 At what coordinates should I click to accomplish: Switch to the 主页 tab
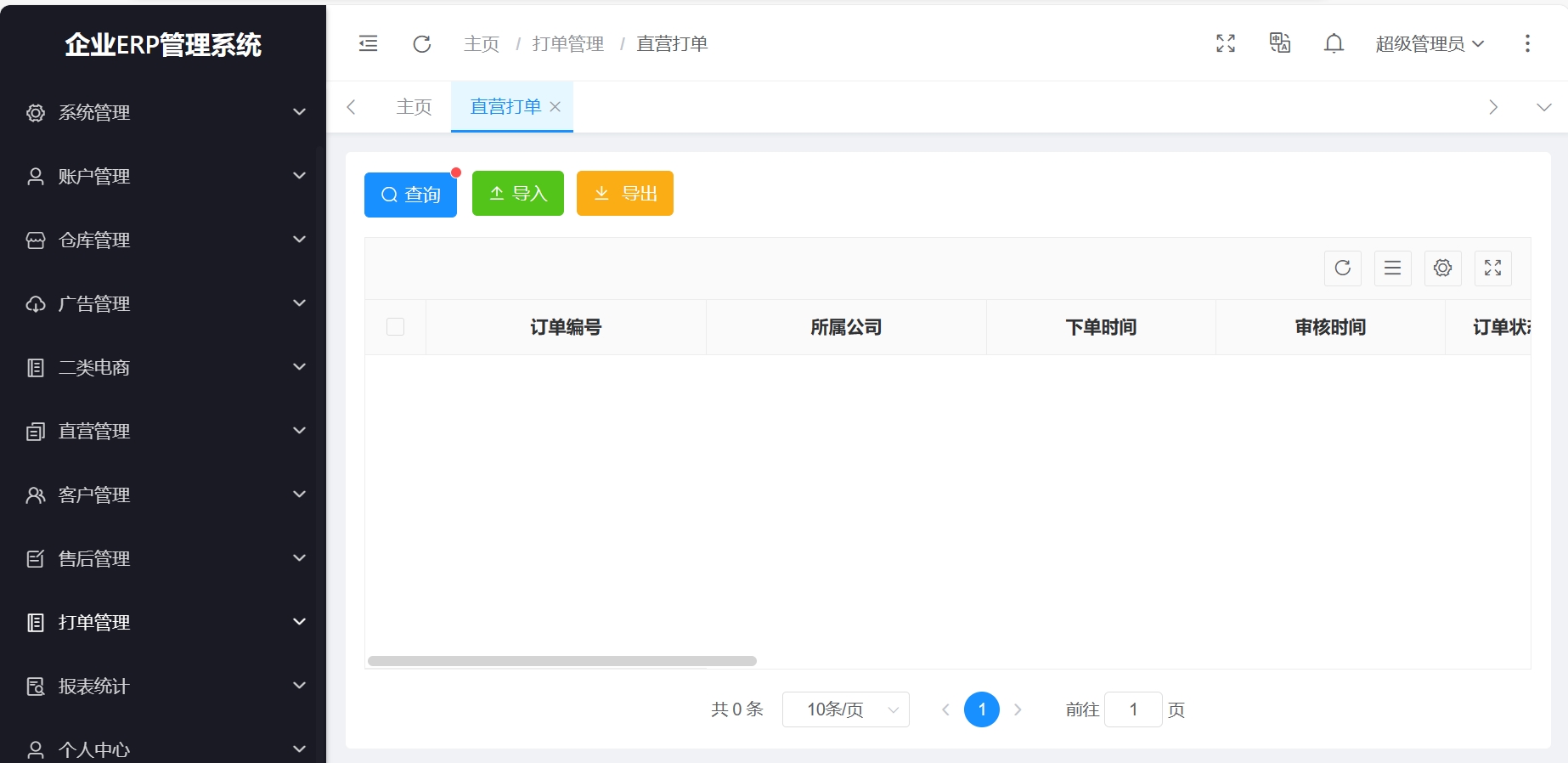[414, 107]
